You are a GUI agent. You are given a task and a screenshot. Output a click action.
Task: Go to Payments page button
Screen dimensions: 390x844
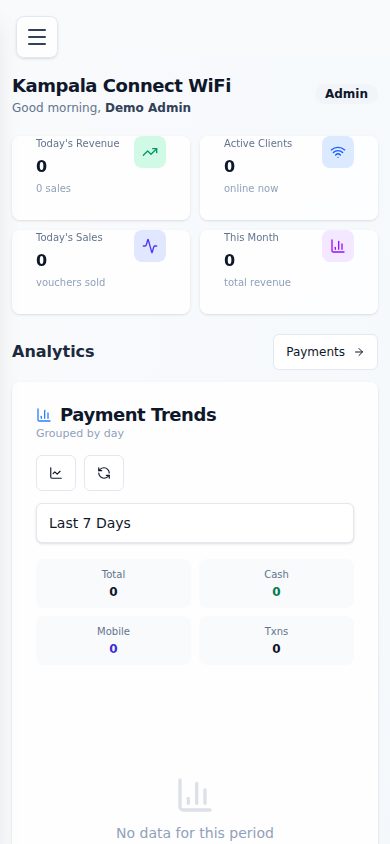(325, 352)
